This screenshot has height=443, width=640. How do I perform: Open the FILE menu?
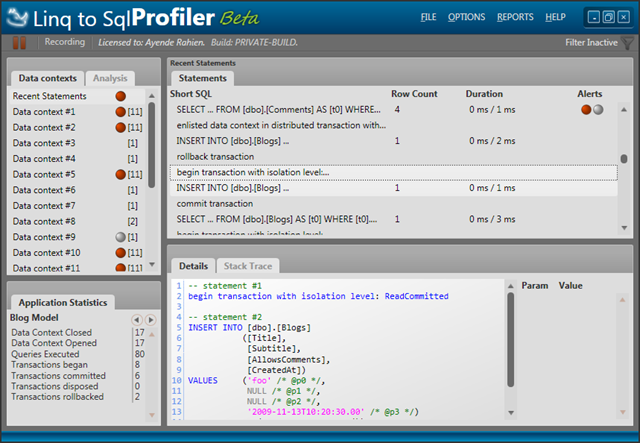pyautogui.click(x=428, y=17)
